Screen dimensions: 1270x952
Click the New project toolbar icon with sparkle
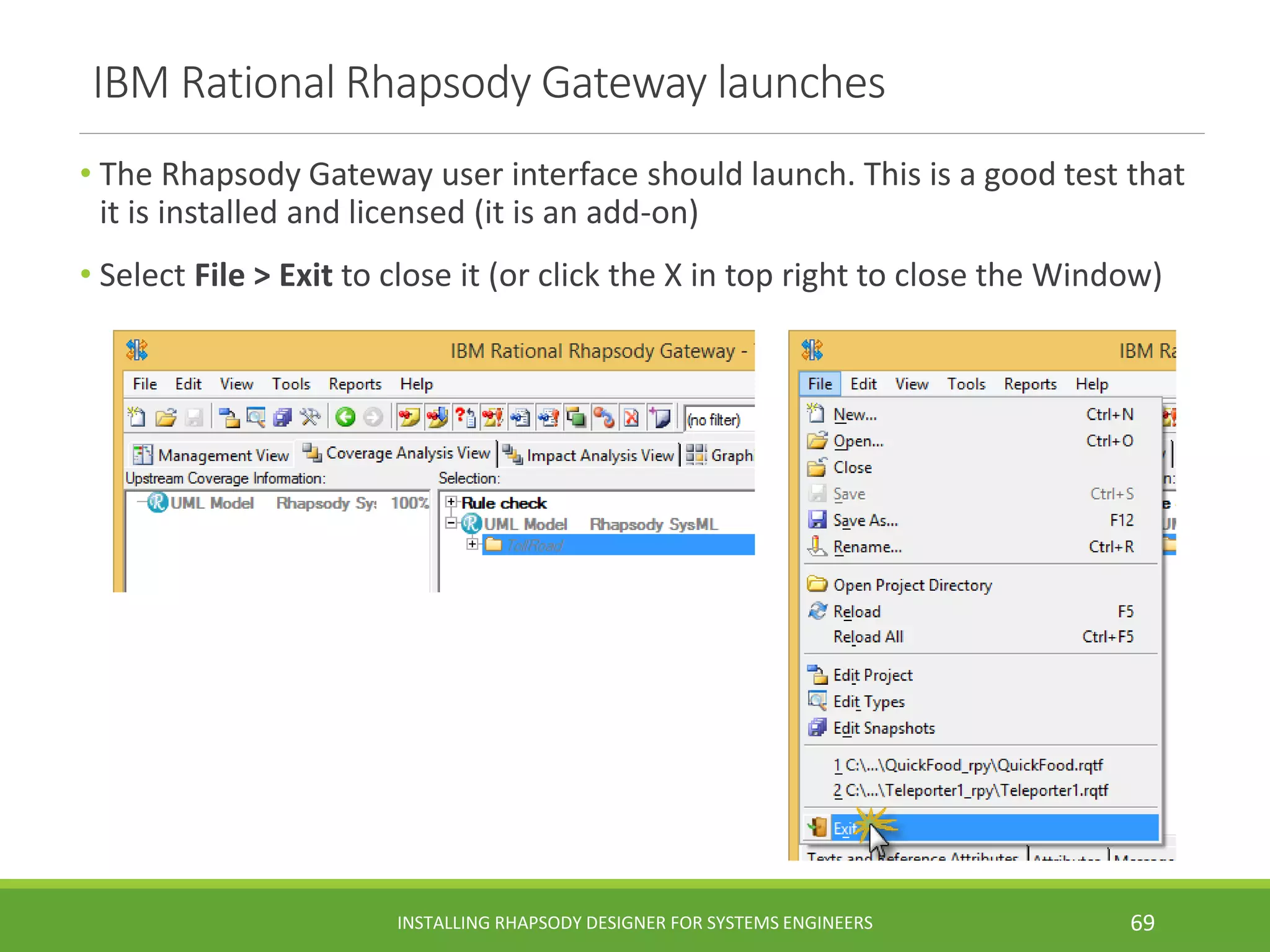click(136, 417)
